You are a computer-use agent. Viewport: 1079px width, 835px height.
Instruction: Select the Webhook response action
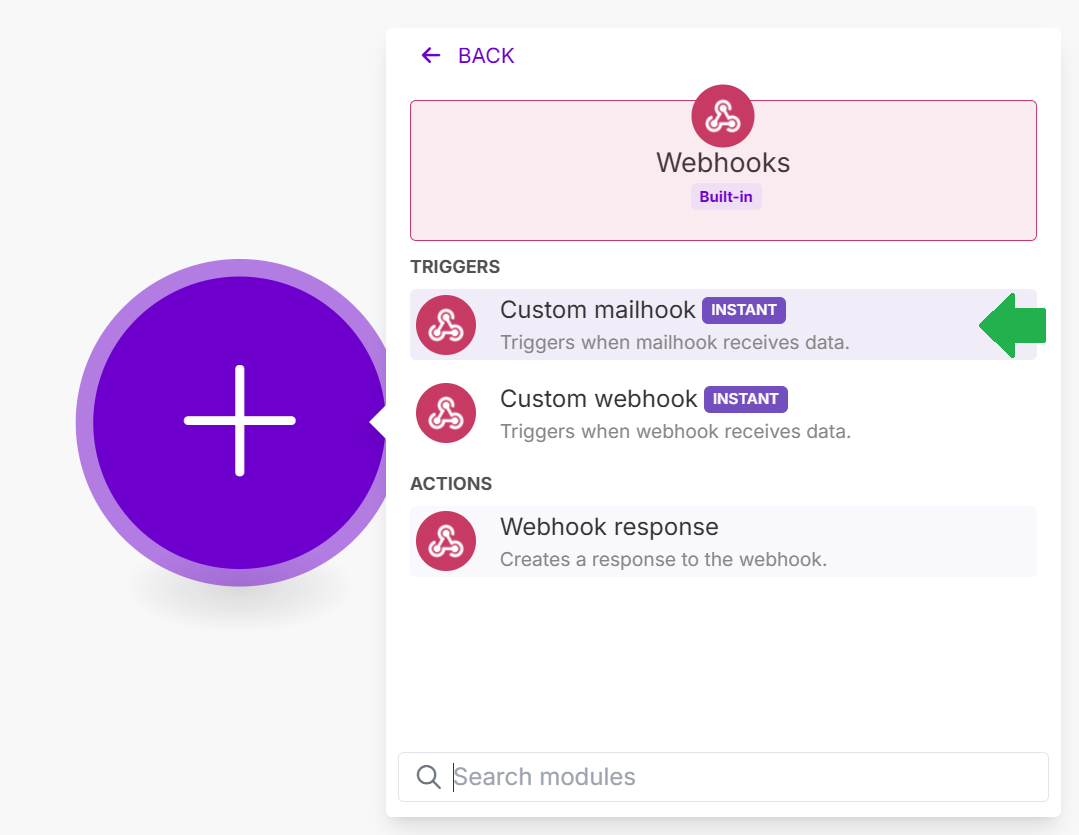coord(723,541)
